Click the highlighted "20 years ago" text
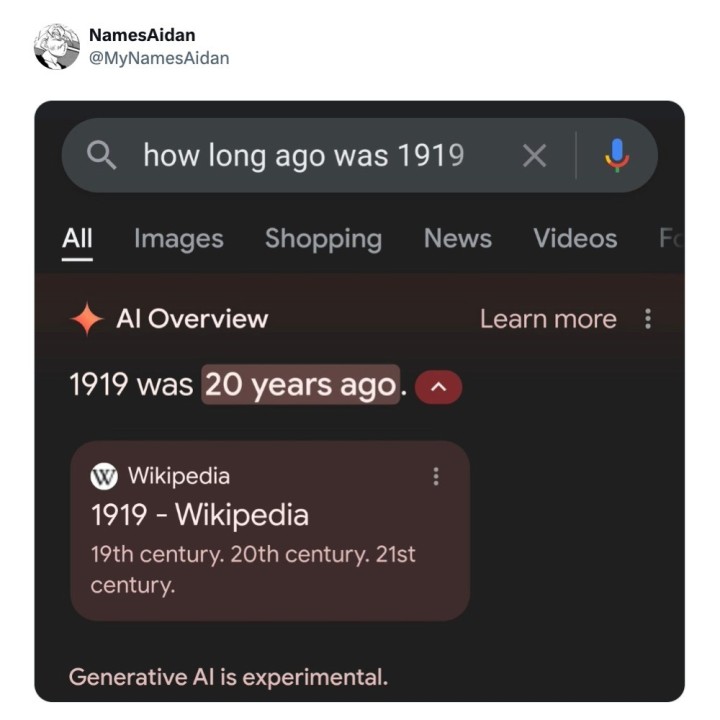 [301, 385]
